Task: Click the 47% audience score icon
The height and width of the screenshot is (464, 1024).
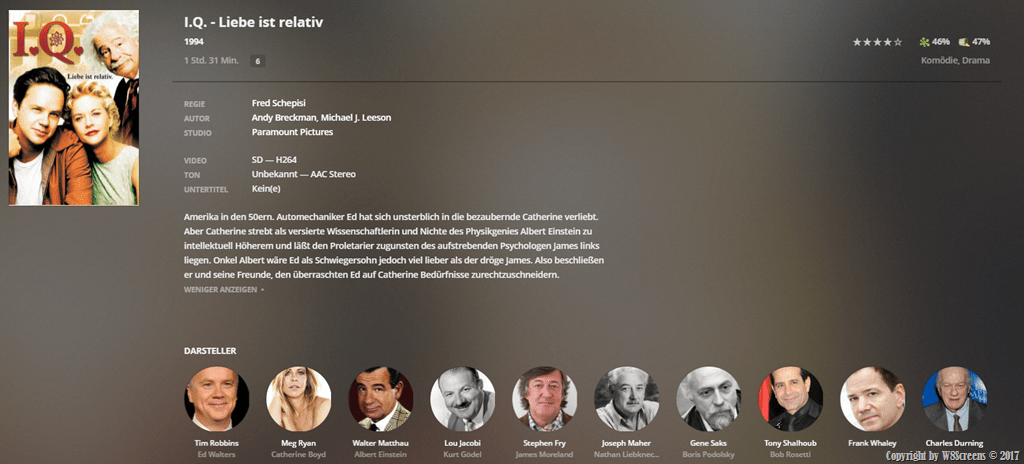Action: click(x=963, y=42)
